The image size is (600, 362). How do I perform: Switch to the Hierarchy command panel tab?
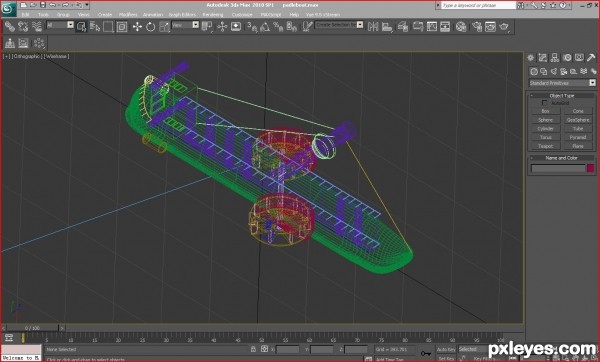pyautogui.click(x=554, y=58)
